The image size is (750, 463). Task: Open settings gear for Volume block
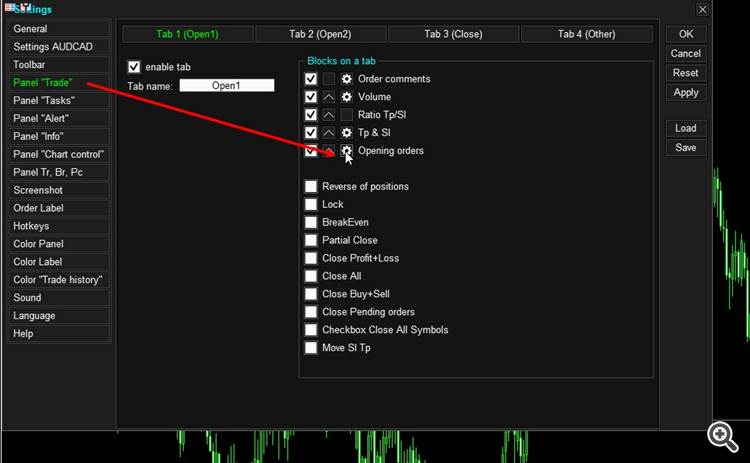click(346, 97)
